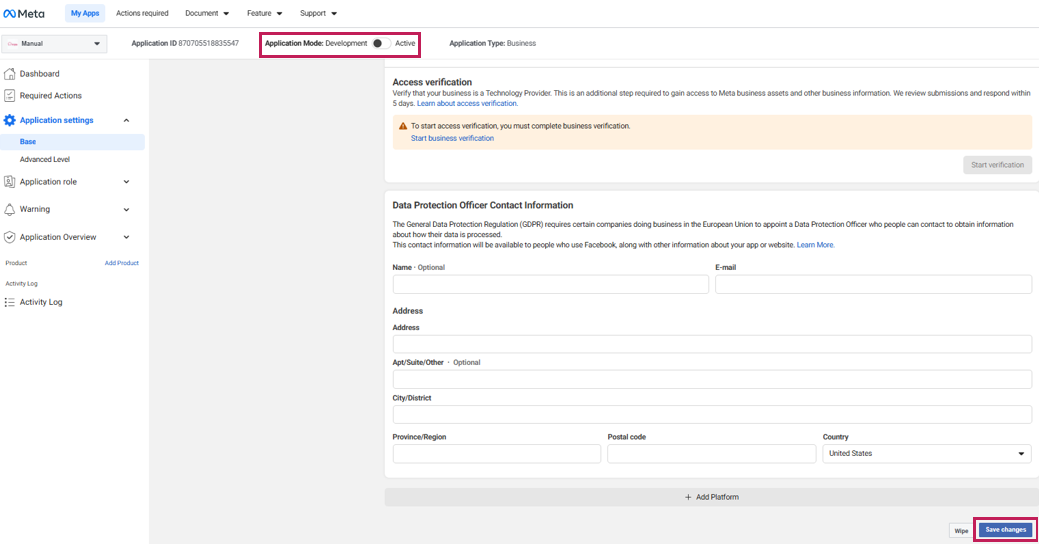The width and height of the screenshot is (1039, 546).
Task: Click the Application settings gear icon
Action: coord(10,120)
